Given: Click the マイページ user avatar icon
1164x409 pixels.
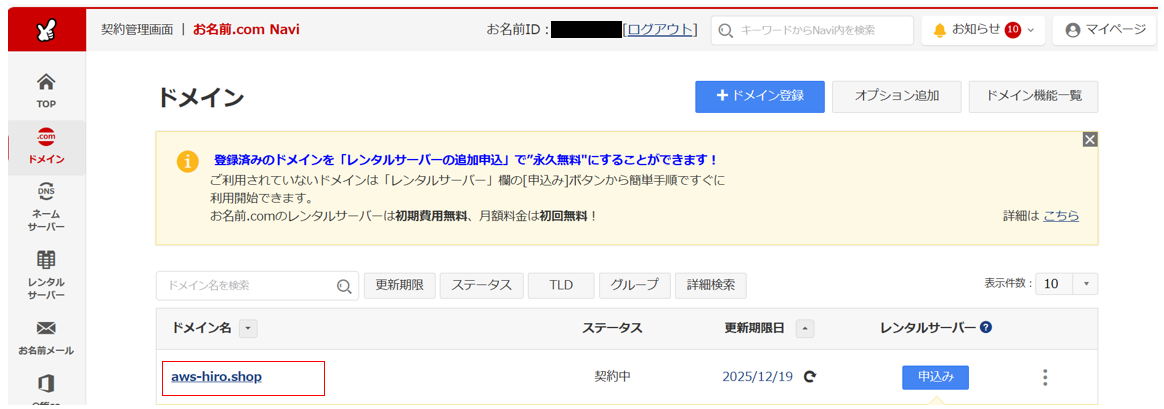Looking at the screenshot, I should (x=1072, y=30).
